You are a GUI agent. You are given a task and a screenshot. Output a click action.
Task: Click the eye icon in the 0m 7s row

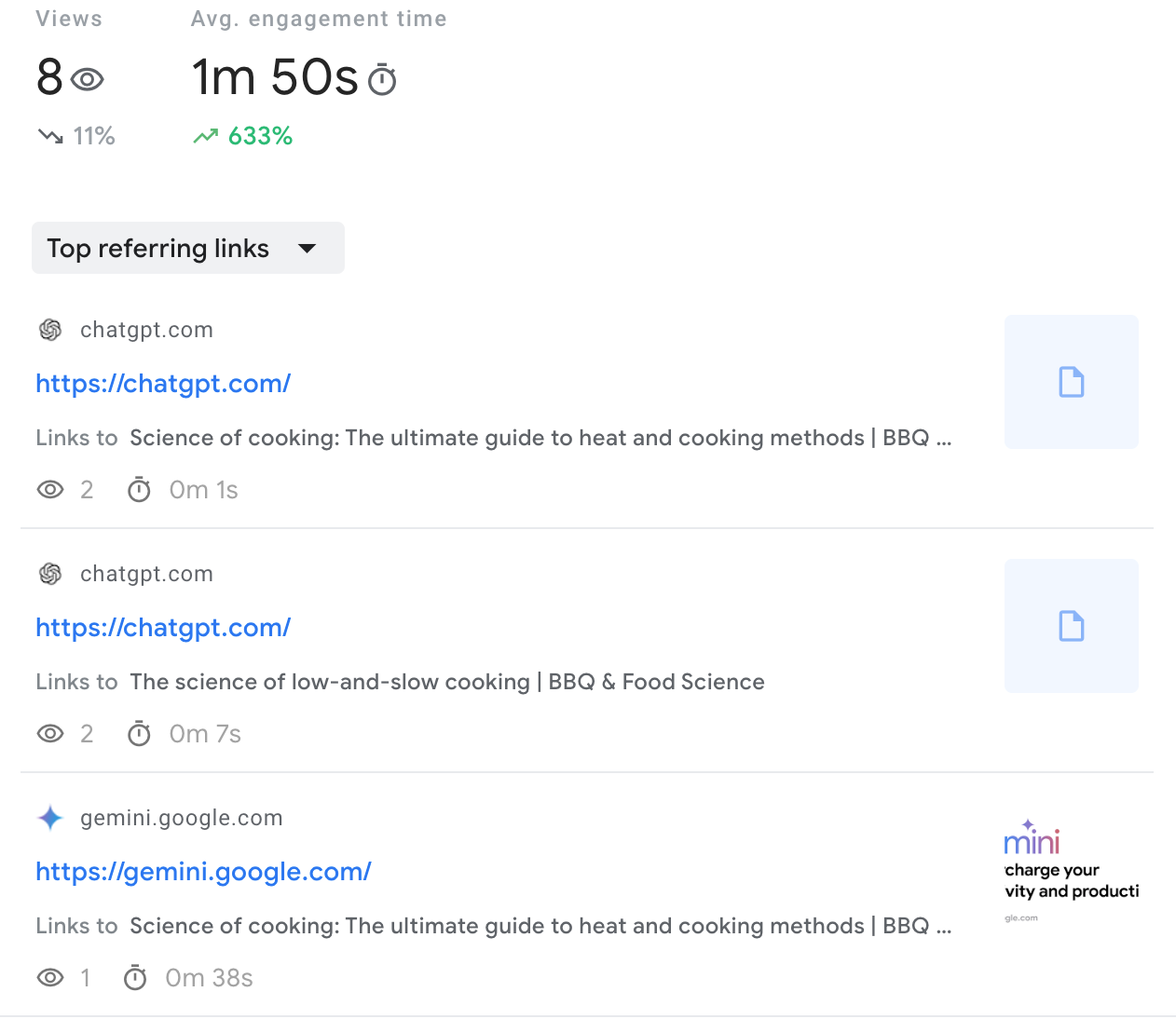50,734
